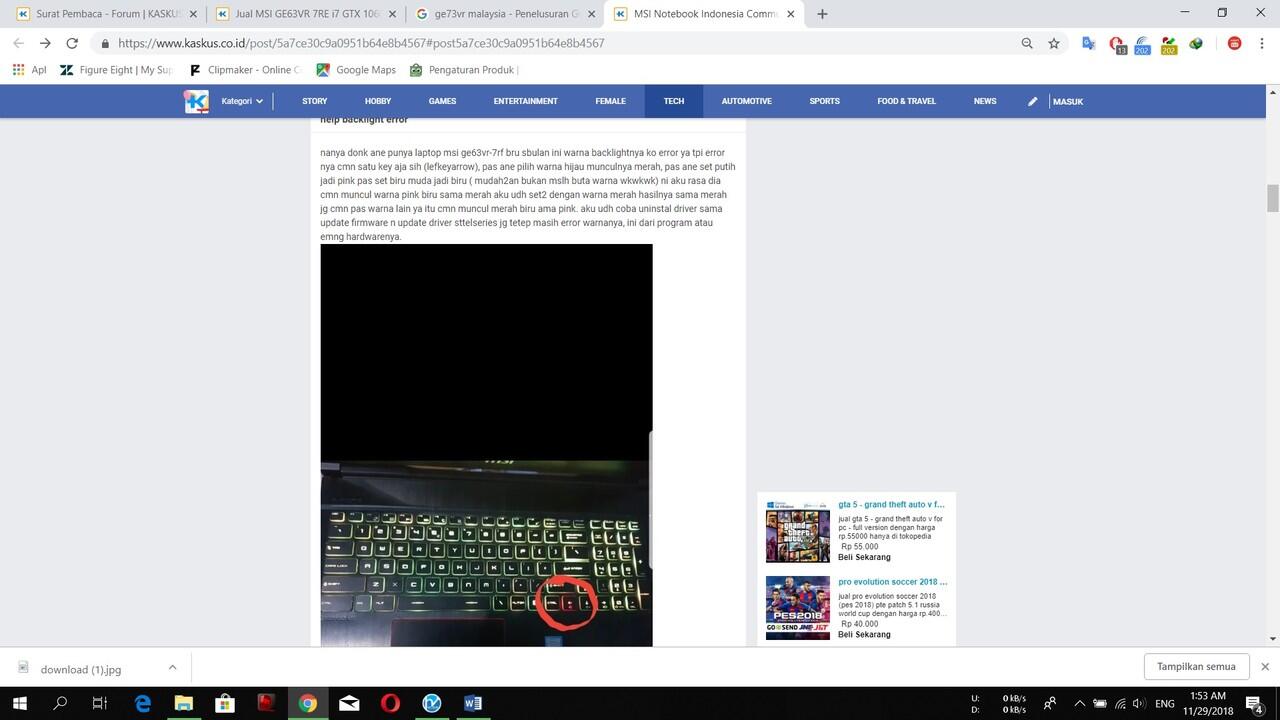Screen dimensions: 1280x720
Task: Switch to Surat Pembaca Forum tab
Action: coord(104,14)
